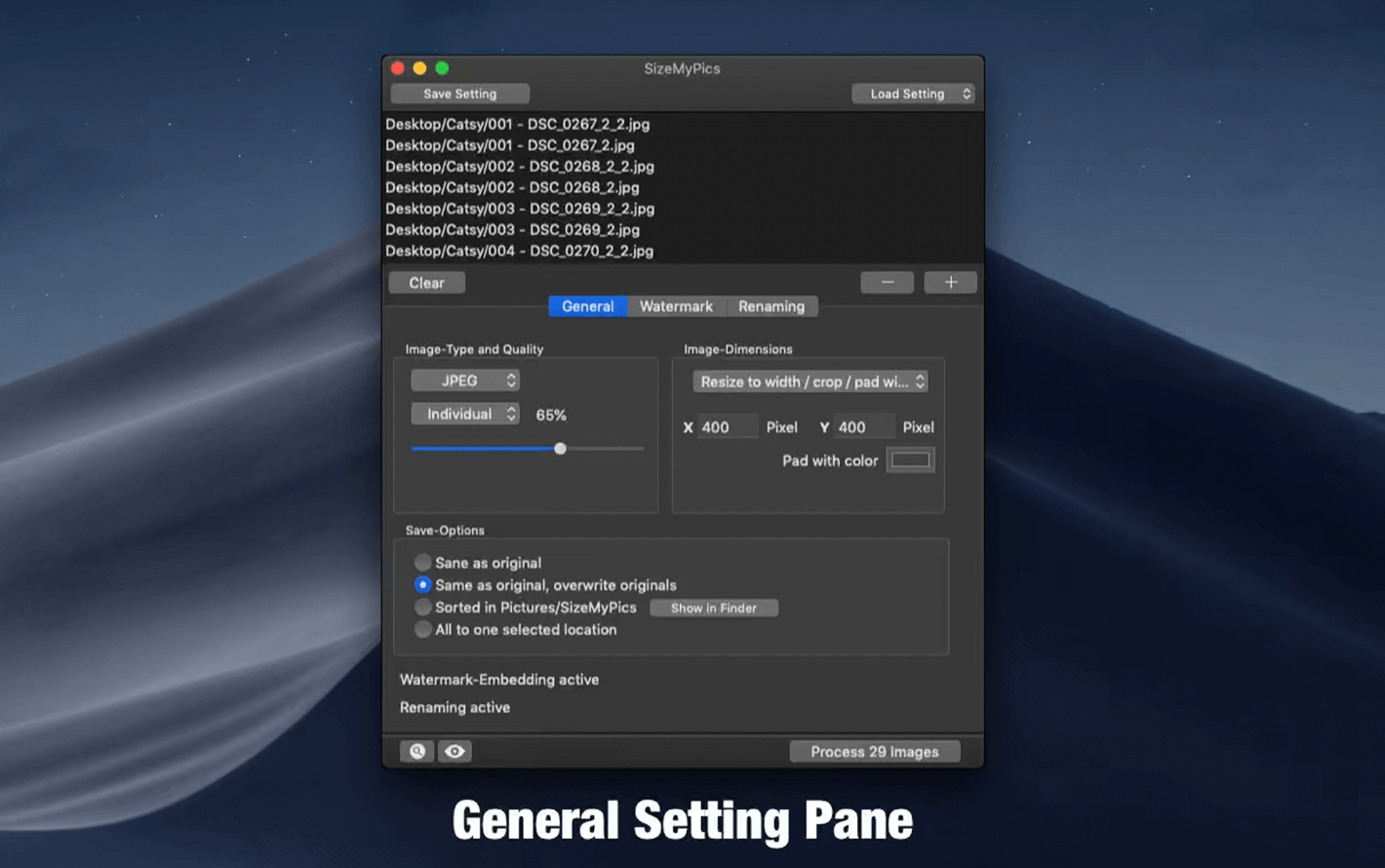The image size is (1385, 868).
Task: Click the JPEG quality slider handle
Action: click(560, 449)
